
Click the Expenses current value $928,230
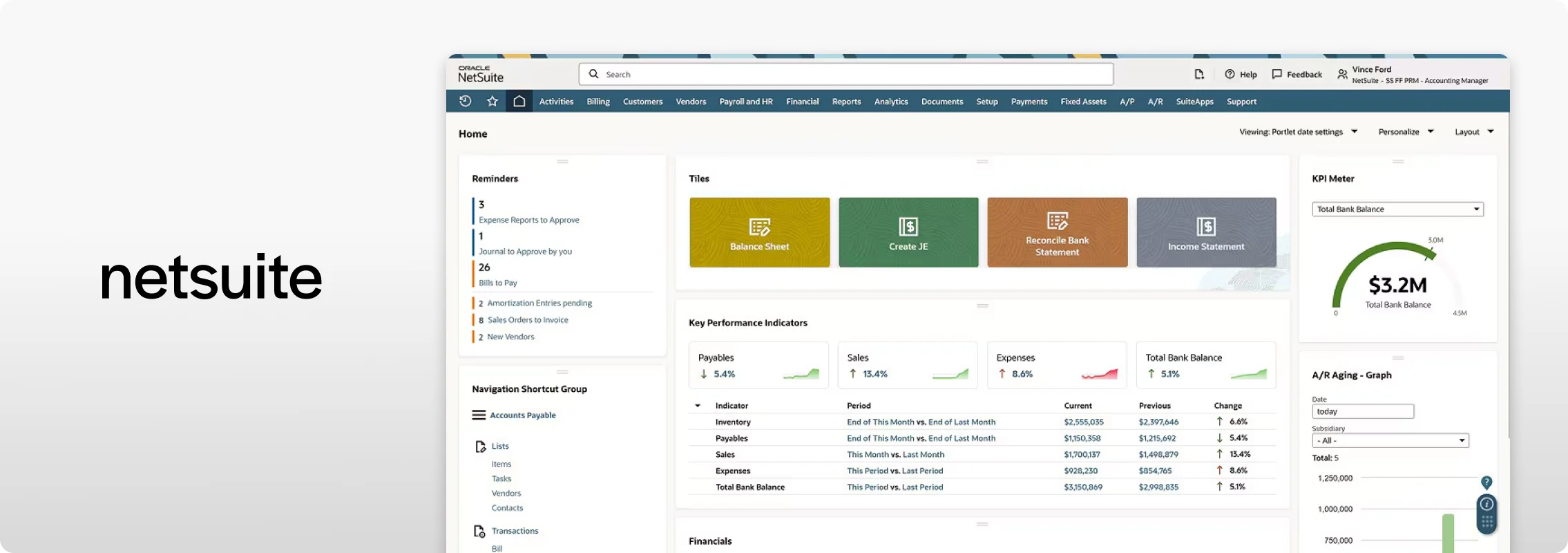pyautogui.click(x=1080, y=471)
